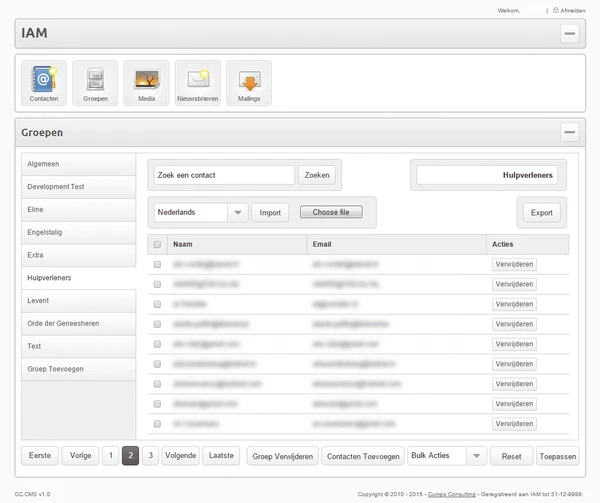Click the Afmelden logout link

coord(569,11)
